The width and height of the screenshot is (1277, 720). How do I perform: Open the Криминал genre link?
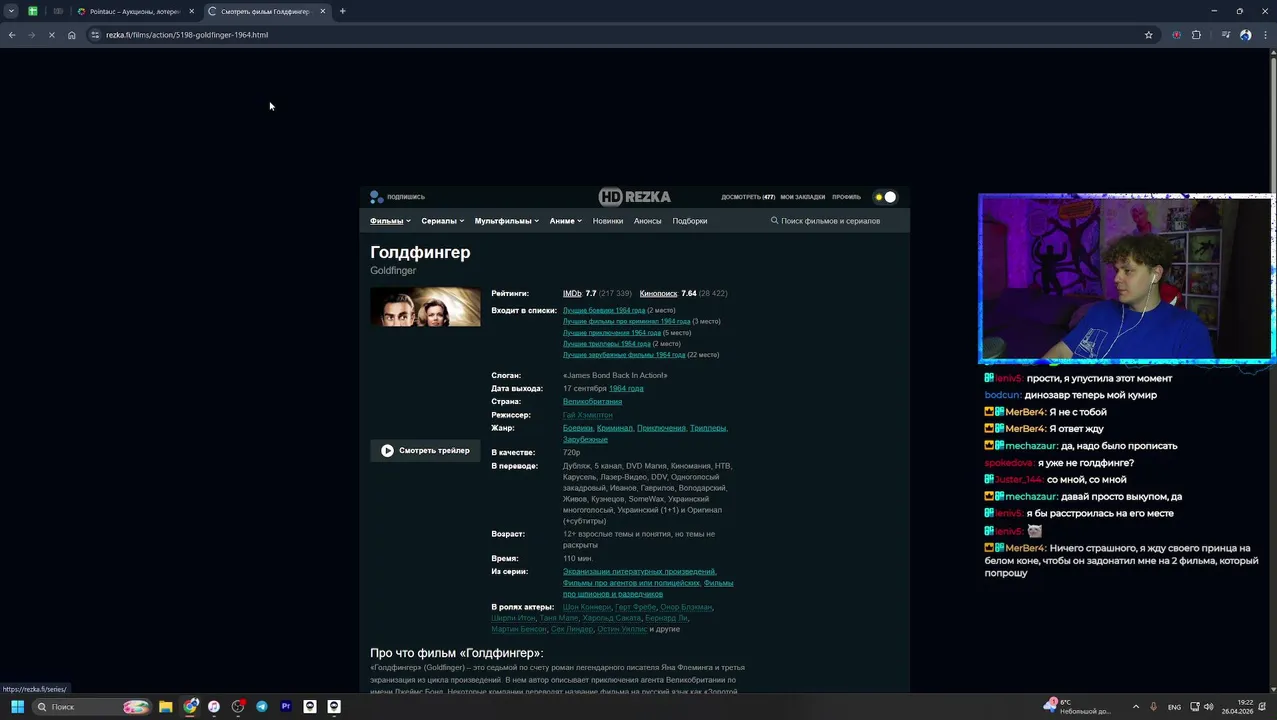coord(615,428)
